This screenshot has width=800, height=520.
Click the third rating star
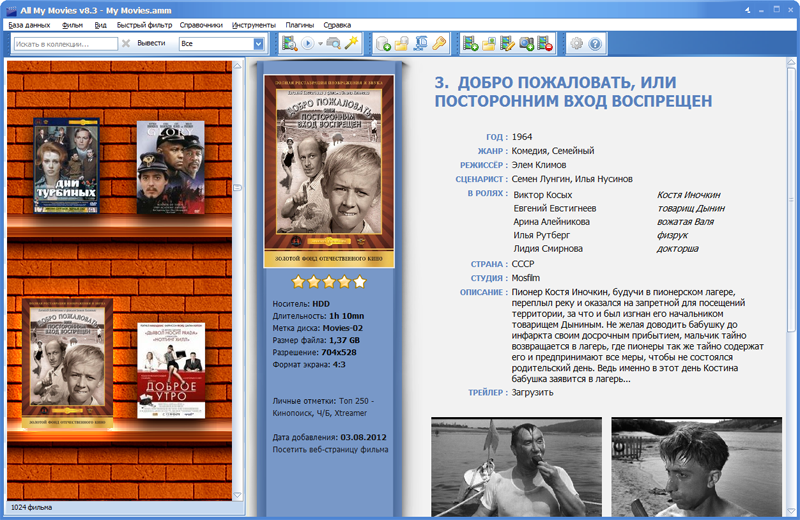pos(329,281)
